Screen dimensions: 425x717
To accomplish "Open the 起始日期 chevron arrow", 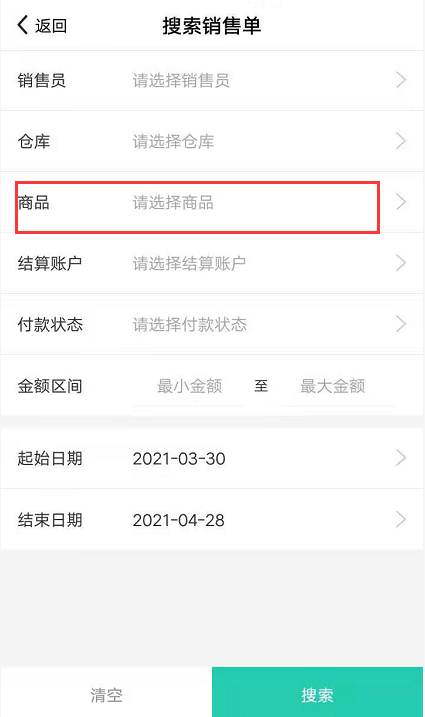I will coord(401,458).
